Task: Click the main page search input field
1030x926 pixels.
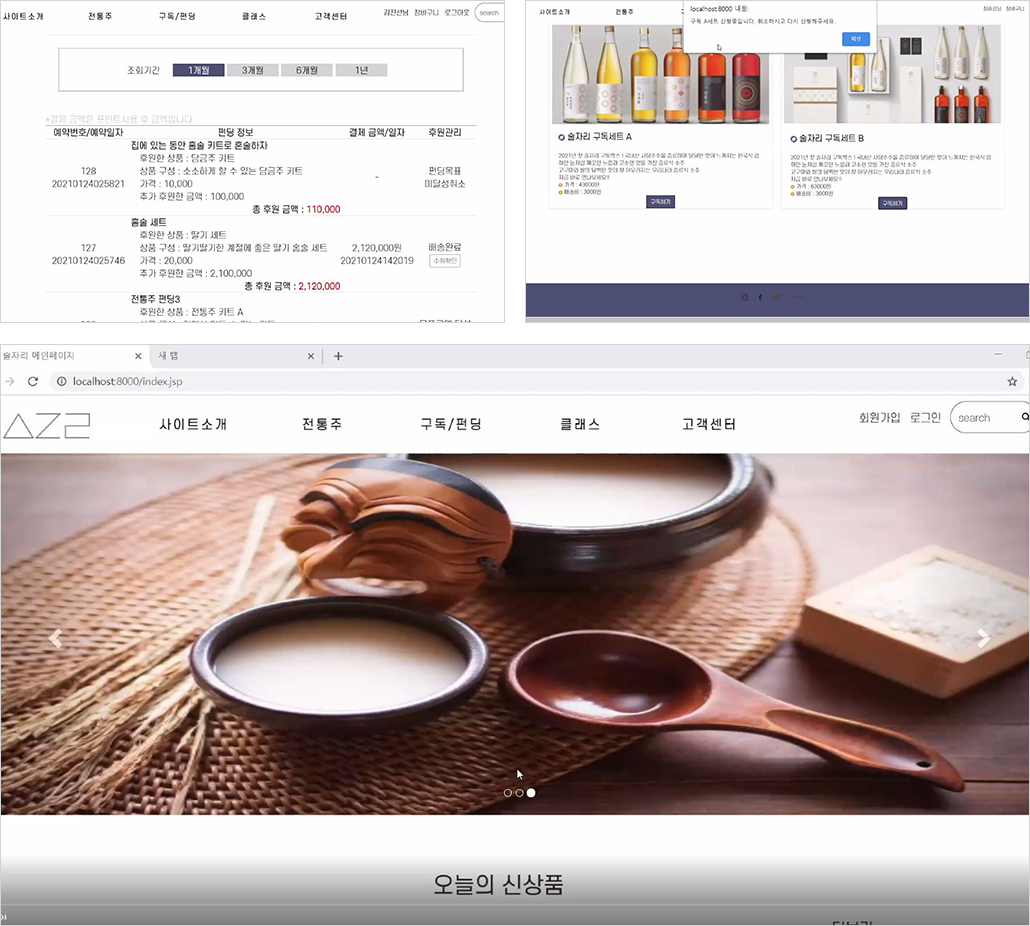Action: point(985,418)
